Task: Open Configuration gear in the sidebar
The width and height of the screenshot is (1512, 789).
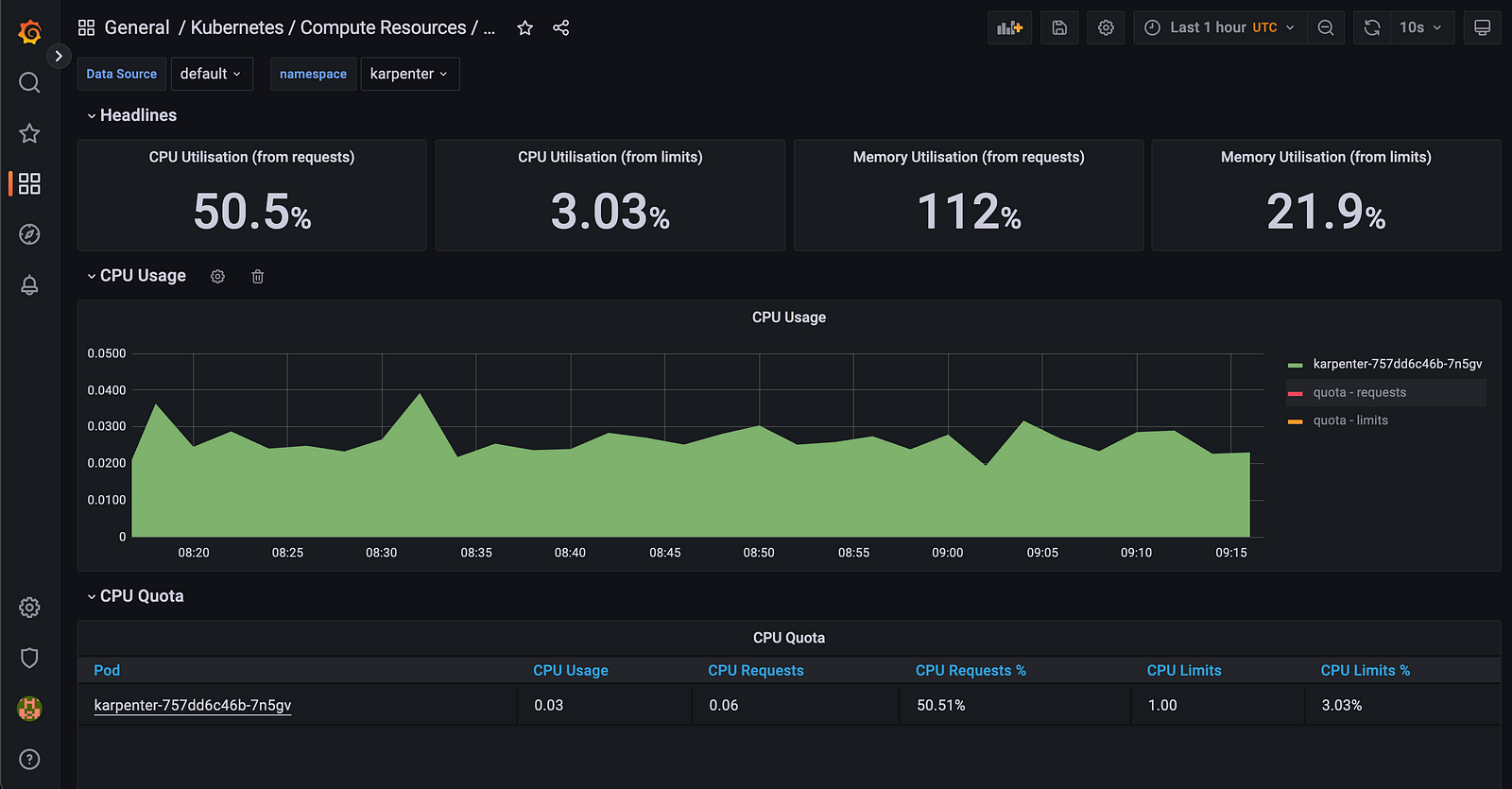Action: 29,608
